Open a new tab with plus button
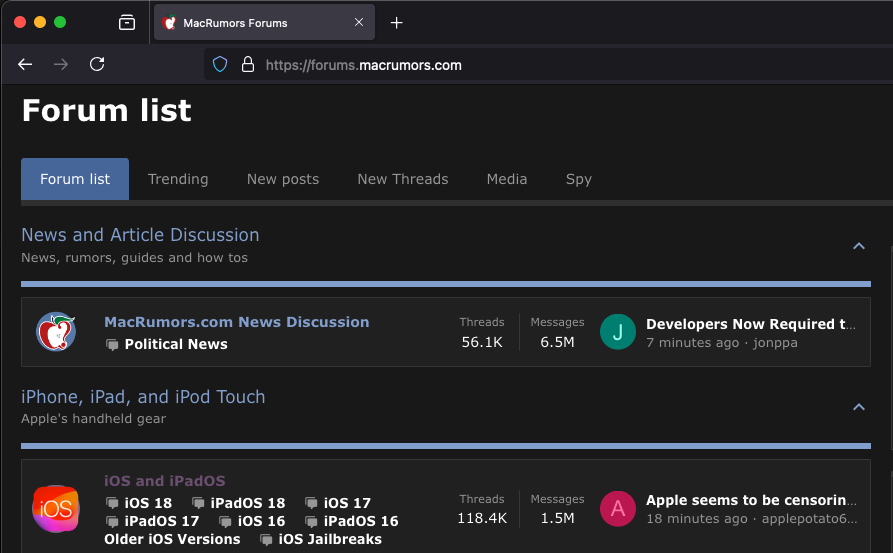The image size is (893, 553). point(397,23)
